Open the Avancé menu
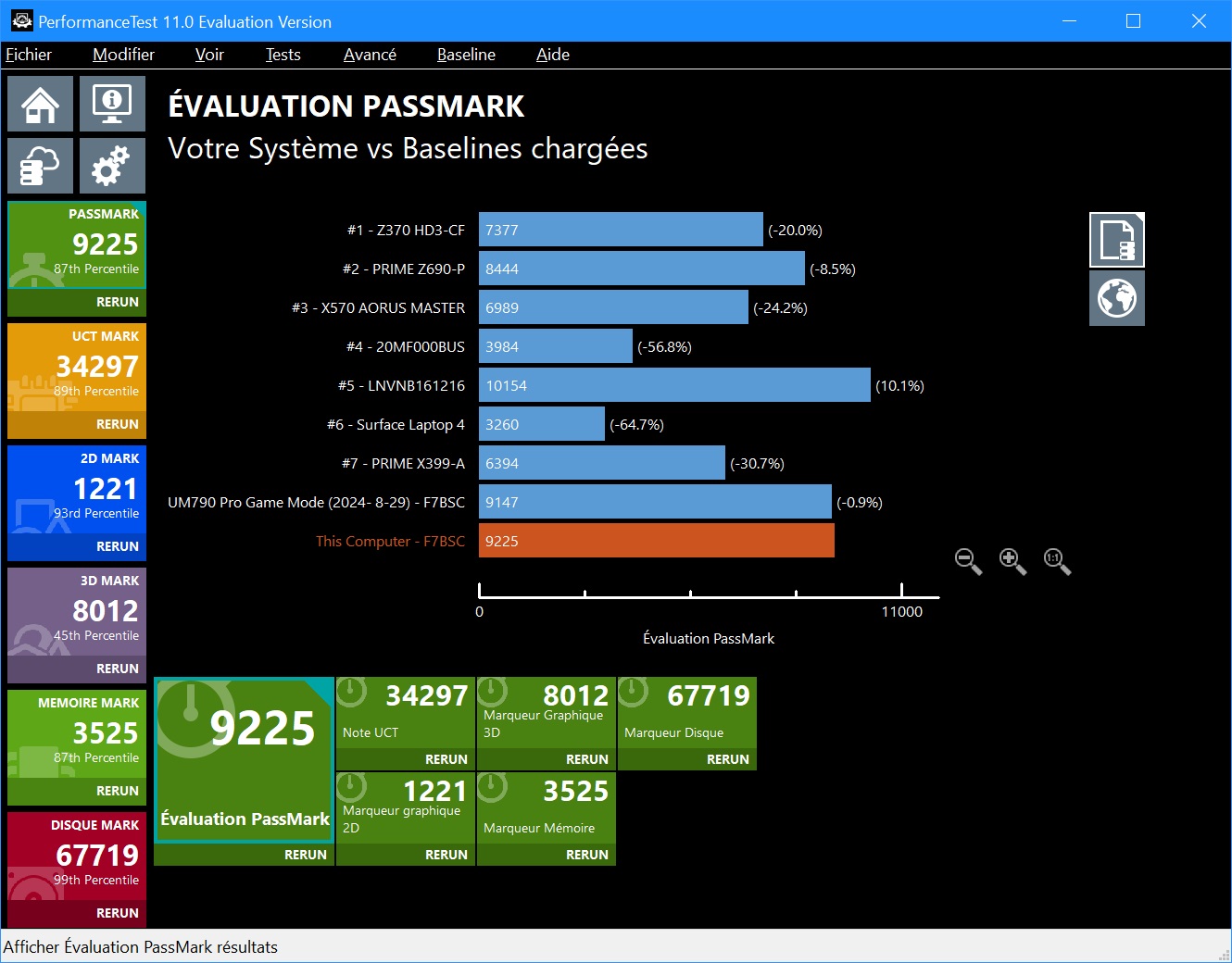The height and width of the screenshot is (963, 1232). point(370,55)
